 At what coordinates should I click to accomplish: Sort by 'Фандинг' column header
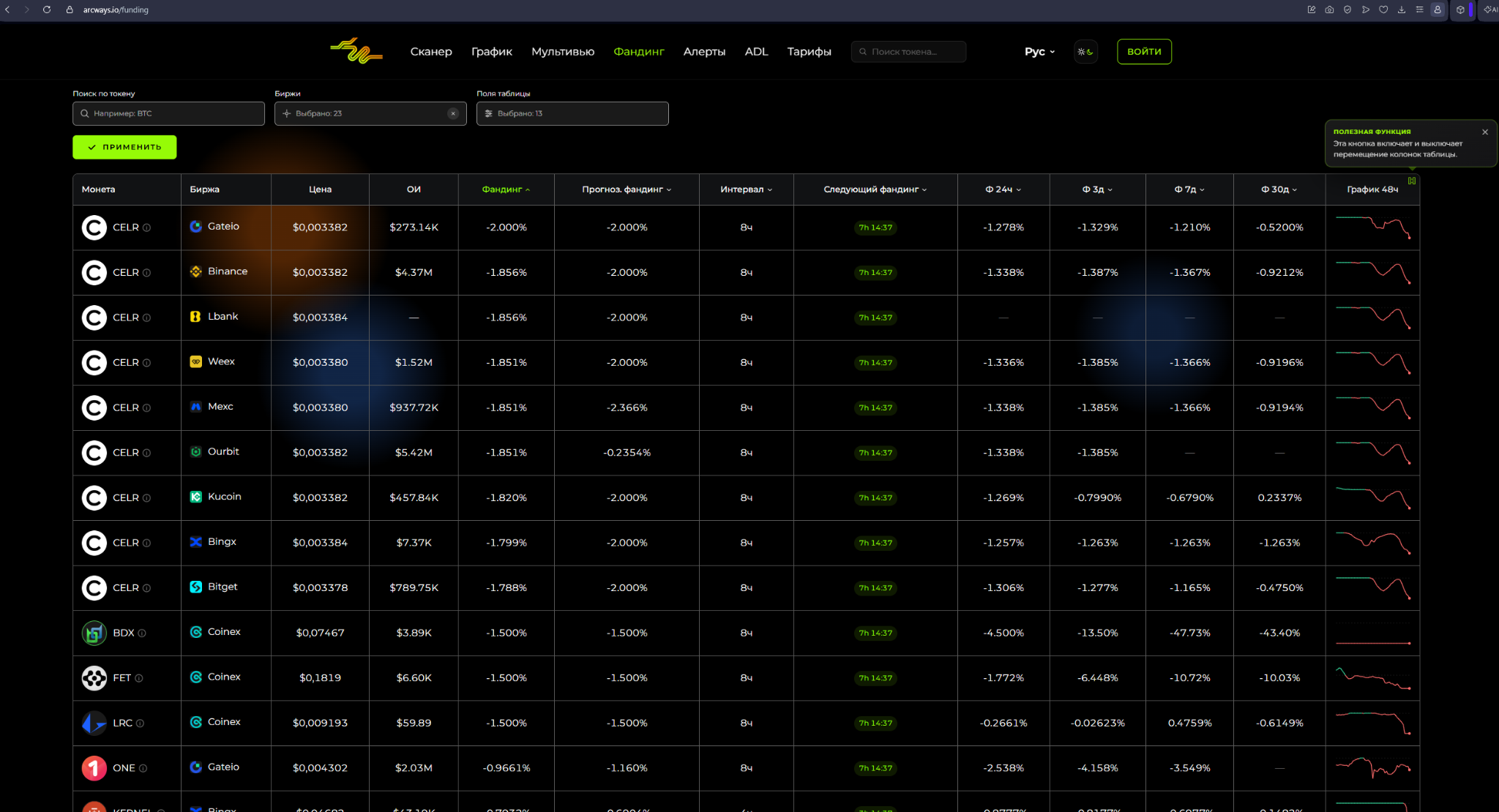coord(506,189)
